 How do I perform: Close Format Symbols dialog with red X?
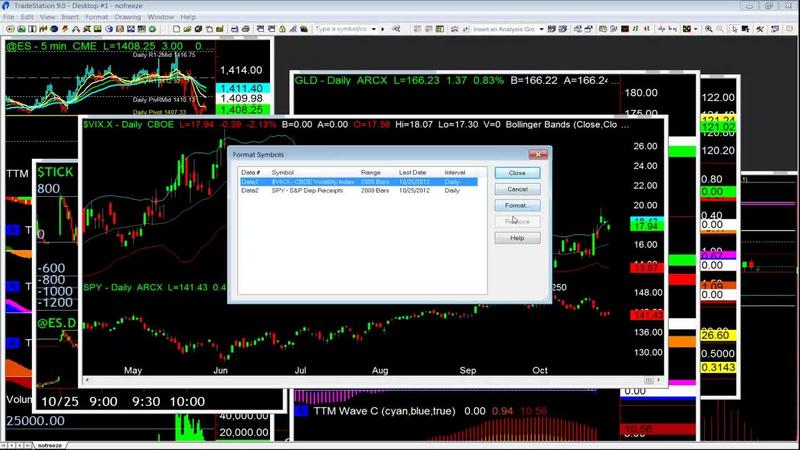(x=538, y=154)
